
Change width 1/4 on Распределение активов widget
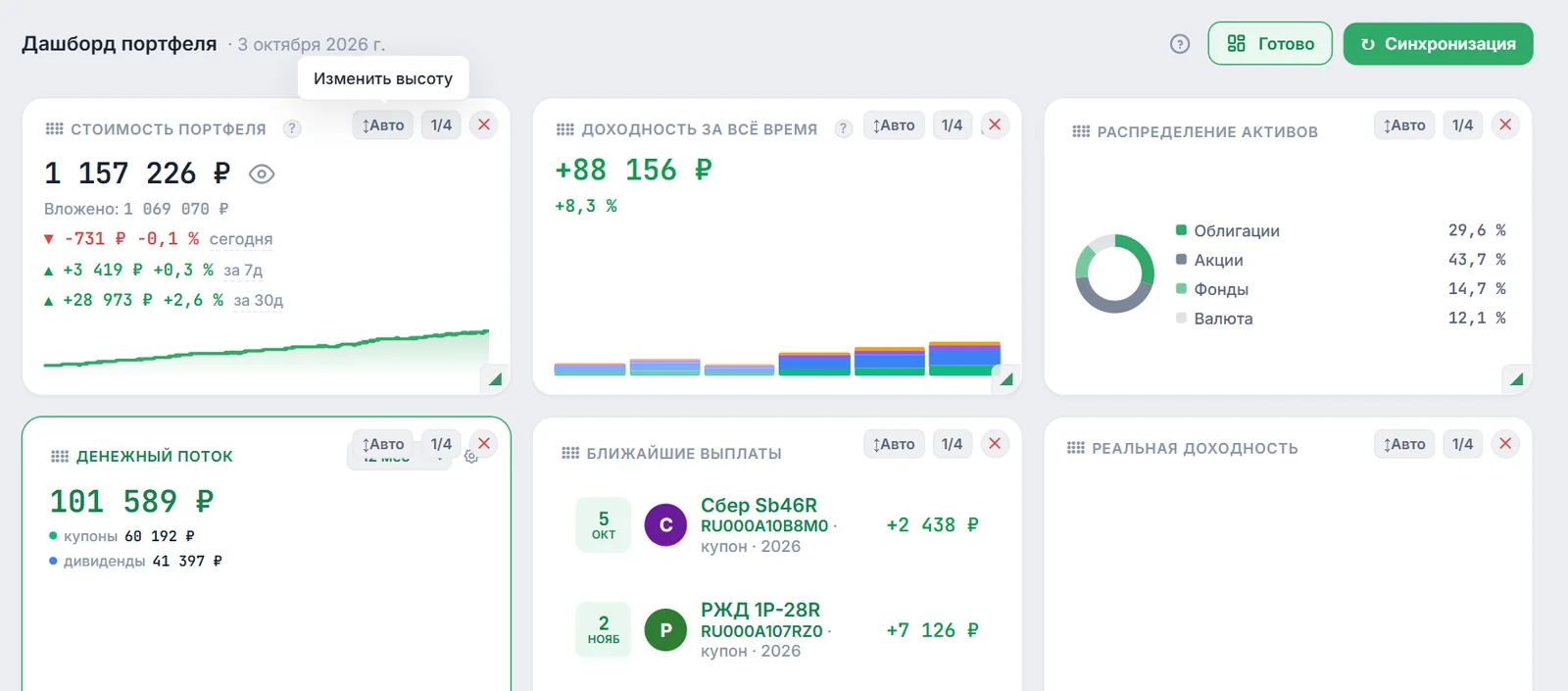[x=1462, y=124]
